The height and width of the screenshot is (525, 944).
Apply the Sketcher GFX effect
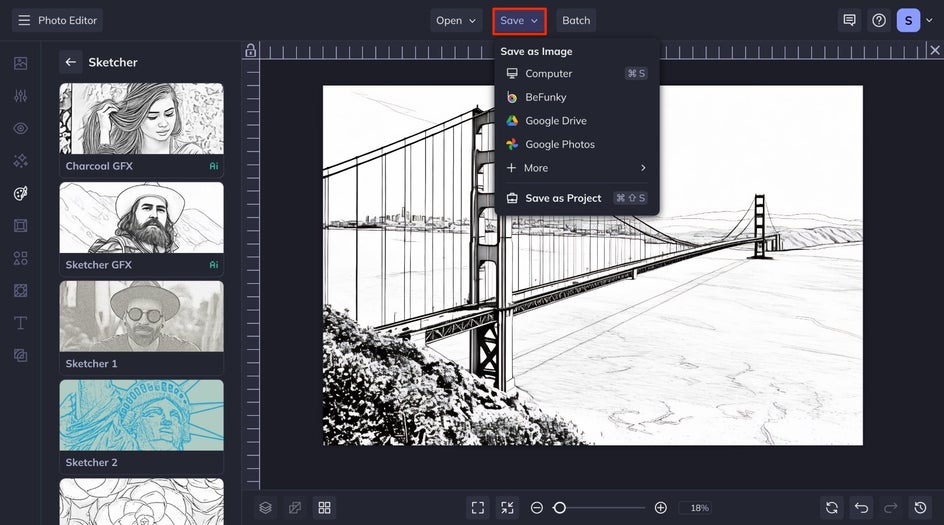click(x=141, y=229)
